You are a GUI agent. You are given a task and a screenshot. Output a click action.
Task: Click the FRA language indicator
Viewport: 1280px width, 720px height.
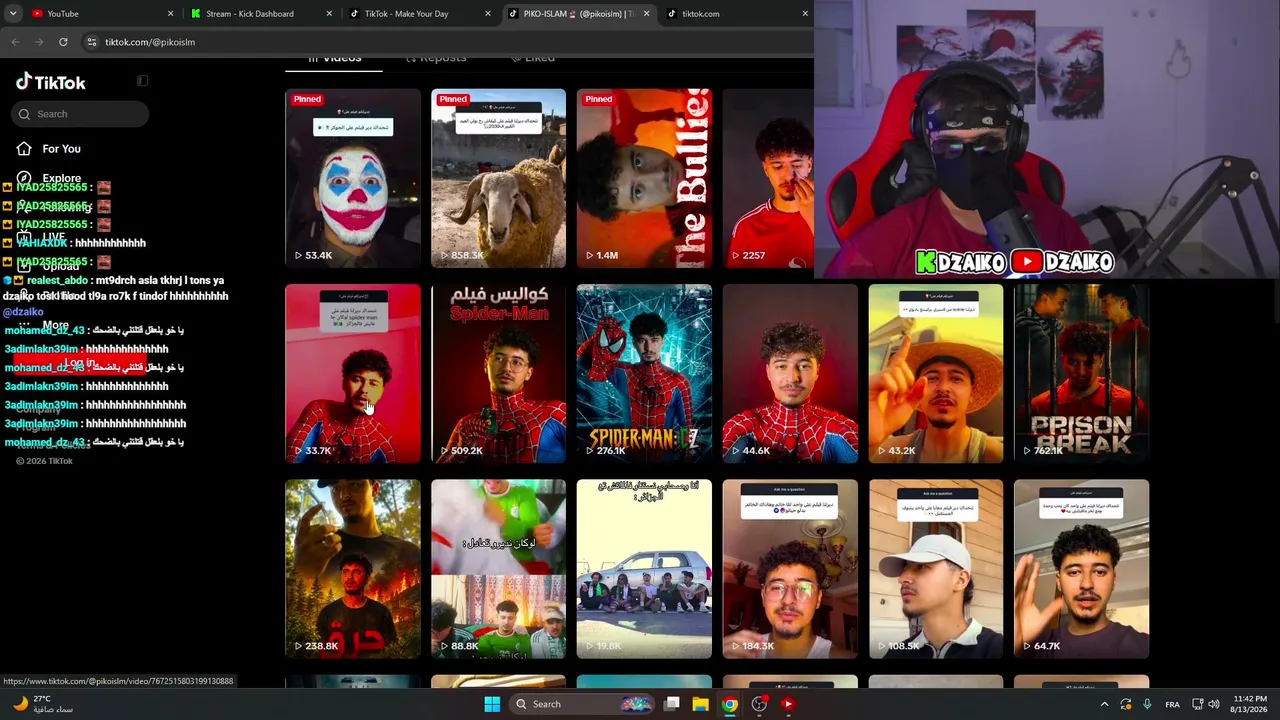(x=1172, y=704)
